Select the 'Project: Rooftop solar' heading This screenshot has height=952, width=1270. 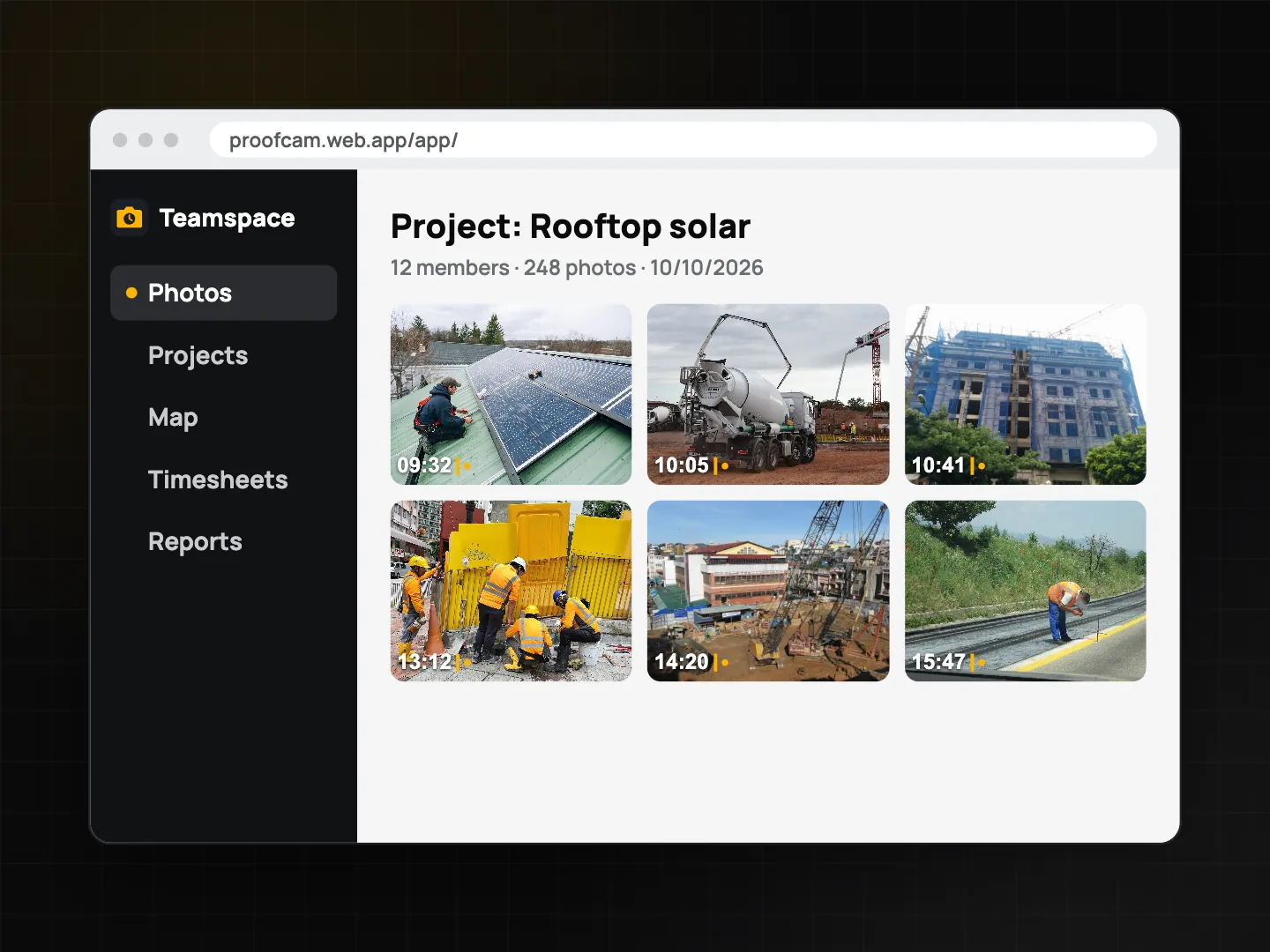pyautogui.click(x=571, y=227)
